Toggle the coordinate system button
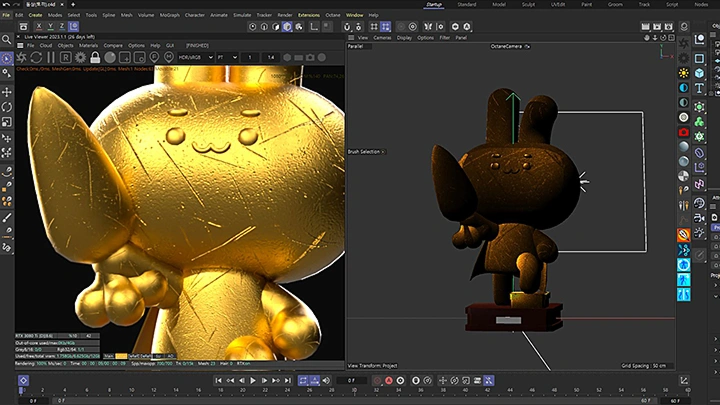This screenshot has width=720, height=405. [73, 27]
